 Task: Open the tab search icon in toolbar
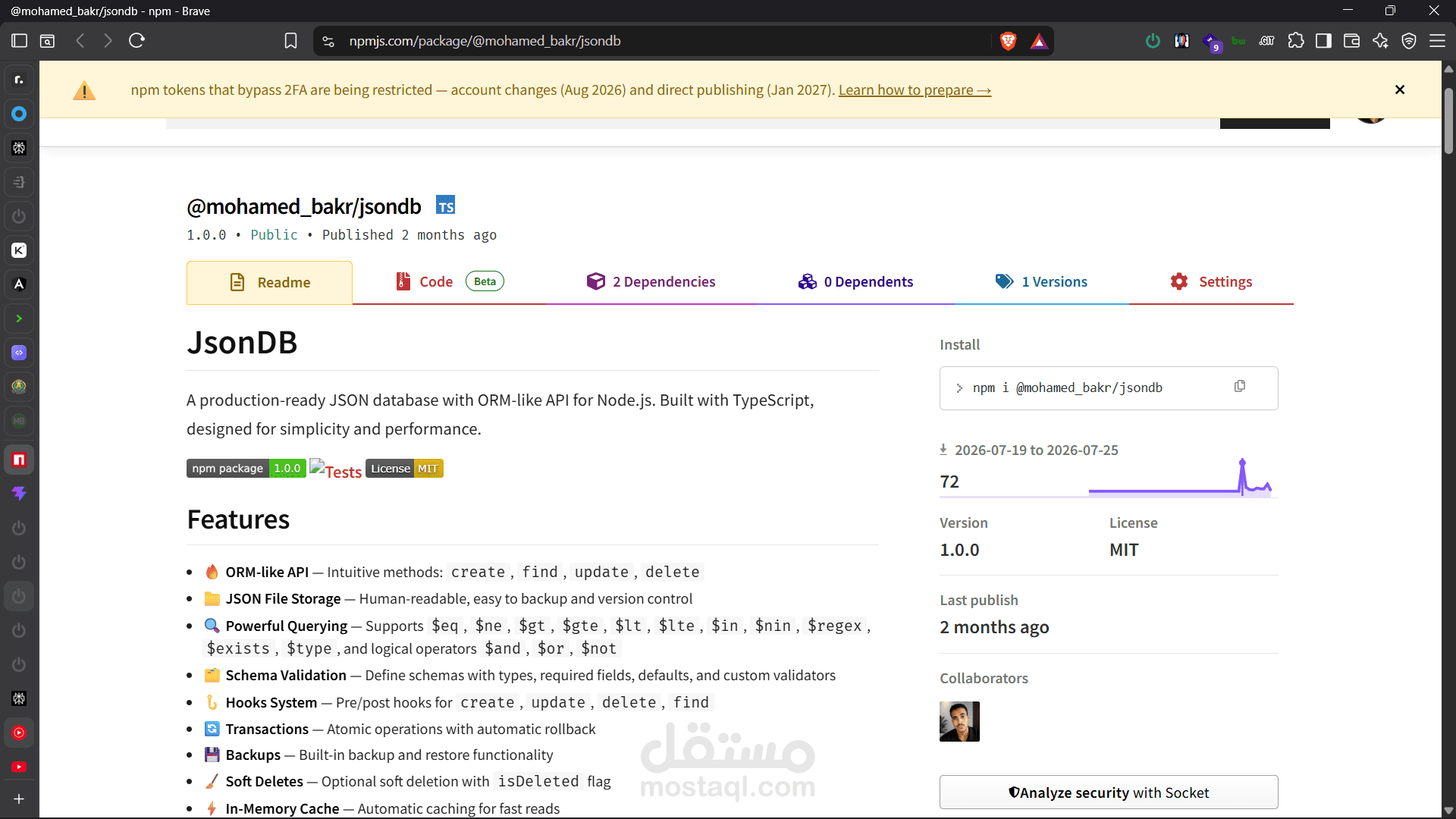pyautogui.click(x=47, y=41)
